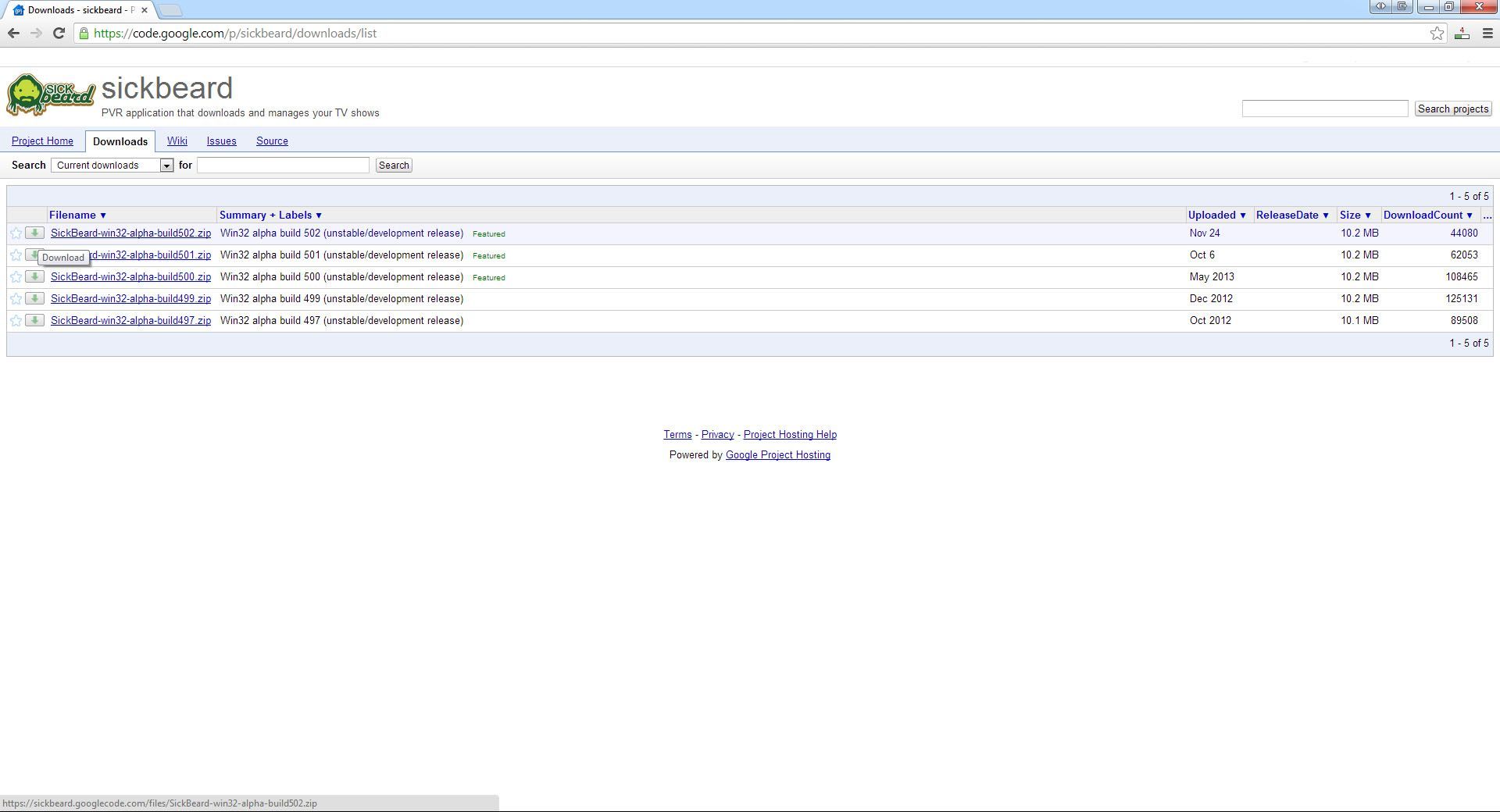
Task: Focus the Search projects text field
Action: [1325, 109]
